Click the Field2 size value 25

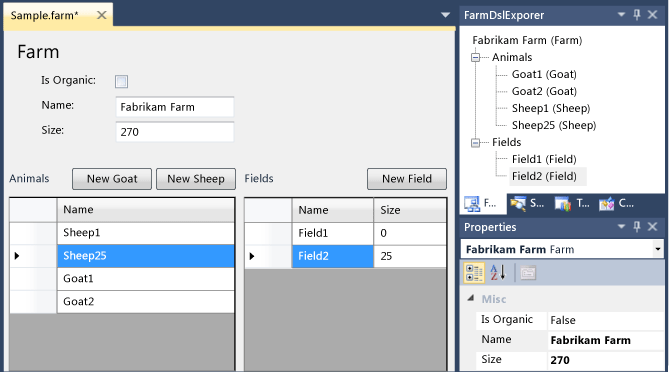tap(410, 256)
